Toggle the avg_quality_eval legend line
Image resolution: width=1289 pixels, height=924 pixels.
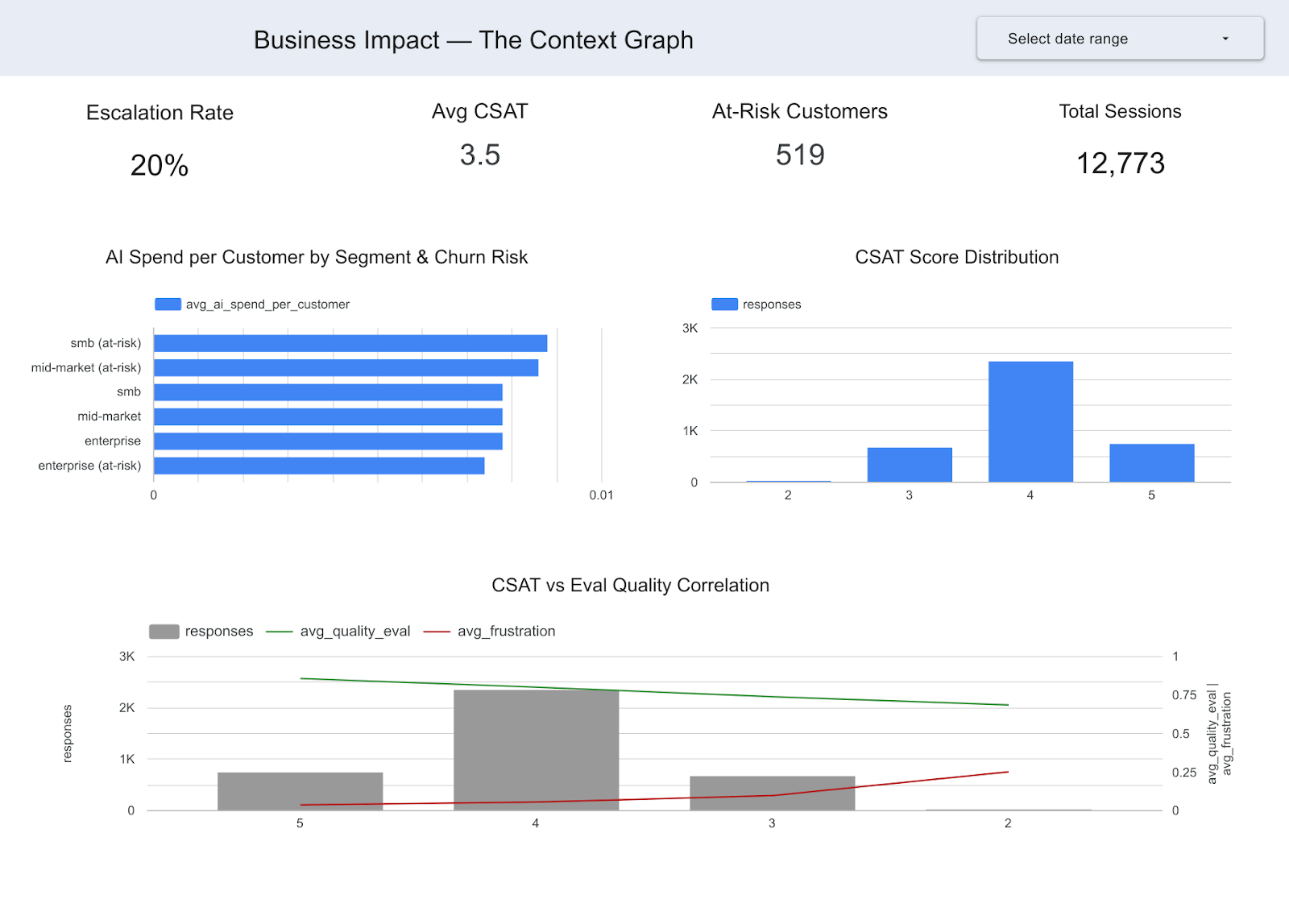(355, 631)
